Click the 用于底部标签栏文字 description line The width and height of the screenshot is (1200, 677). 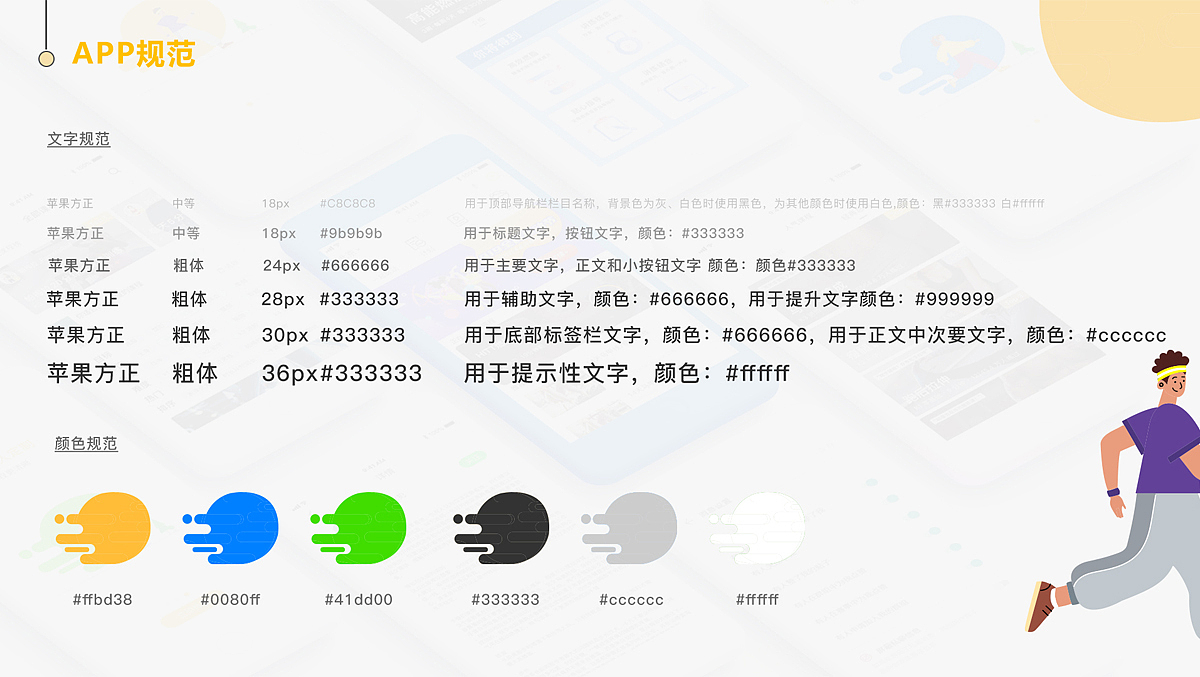click(x=815, y=335)
